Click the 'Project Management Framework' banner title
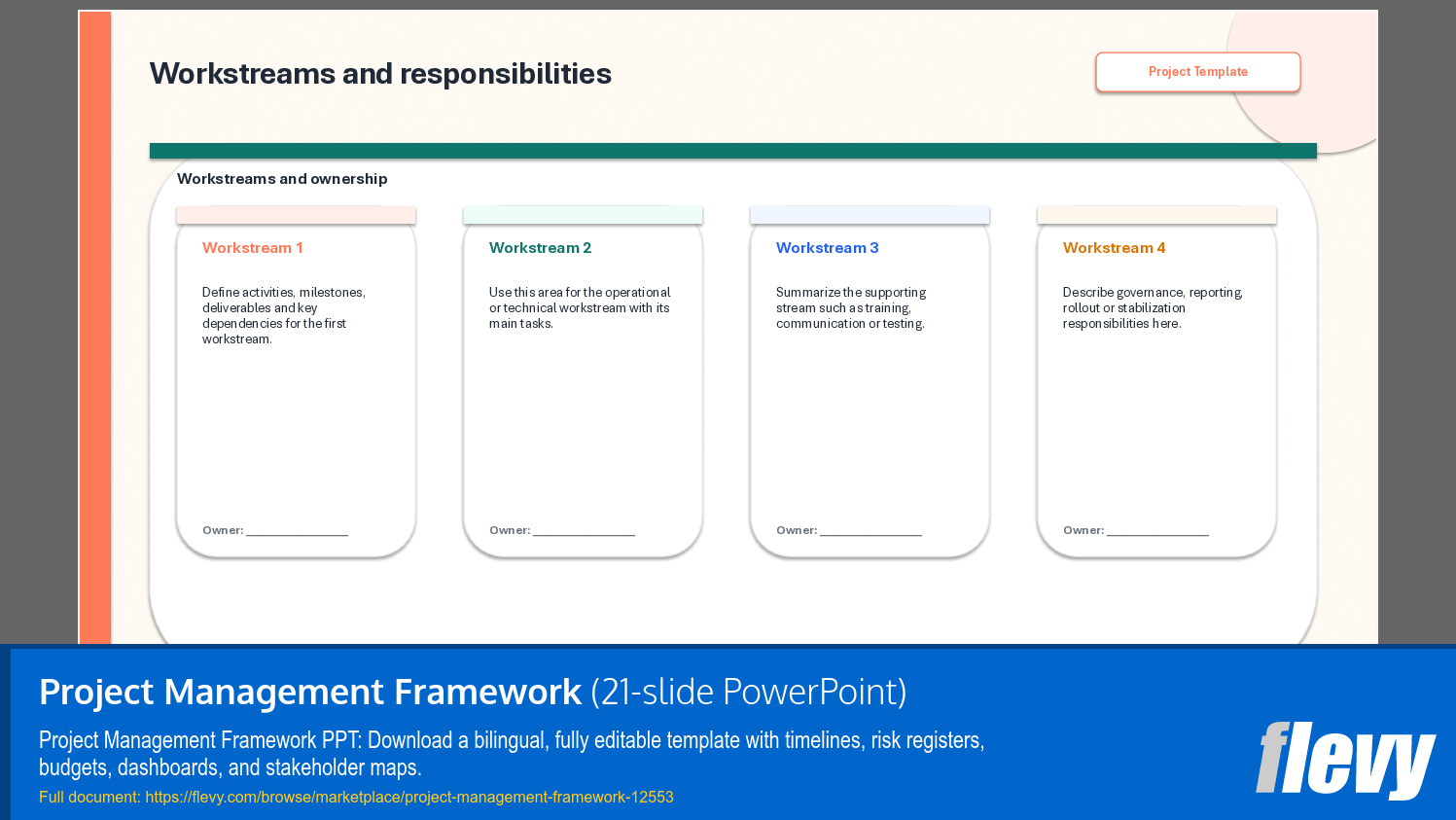The width and height of the screenshot is (1456, 820). pos(310,692)
